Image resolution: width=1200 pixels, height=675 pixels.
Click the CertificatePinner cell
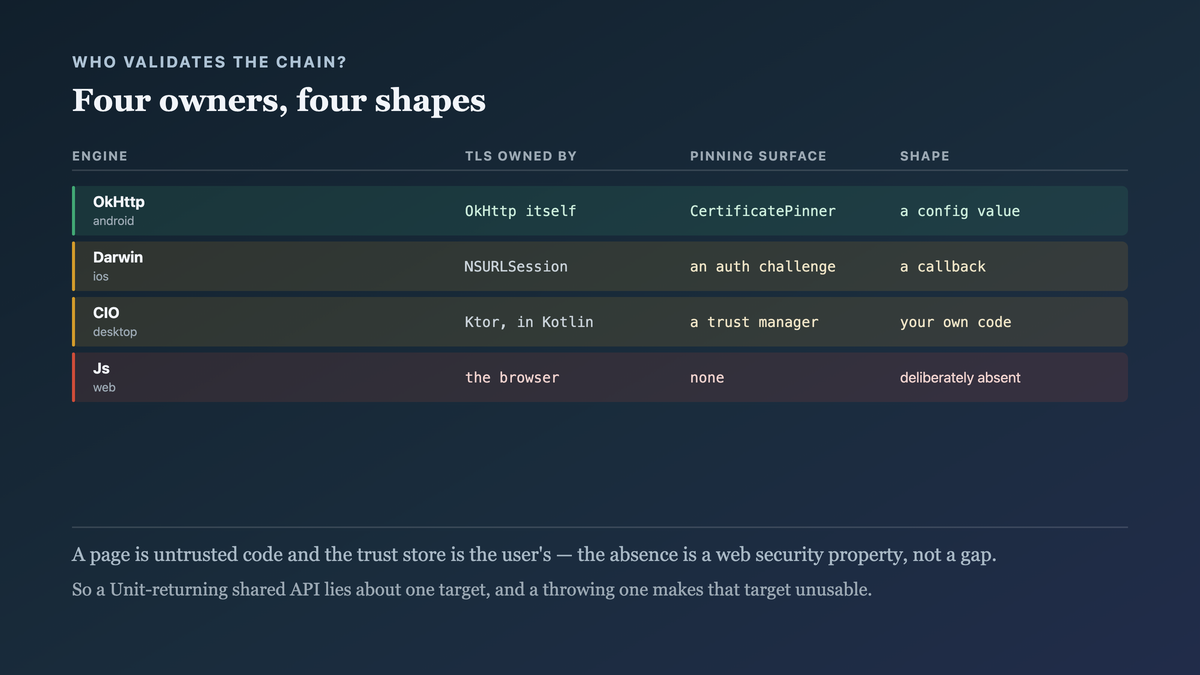click(763, 211)
